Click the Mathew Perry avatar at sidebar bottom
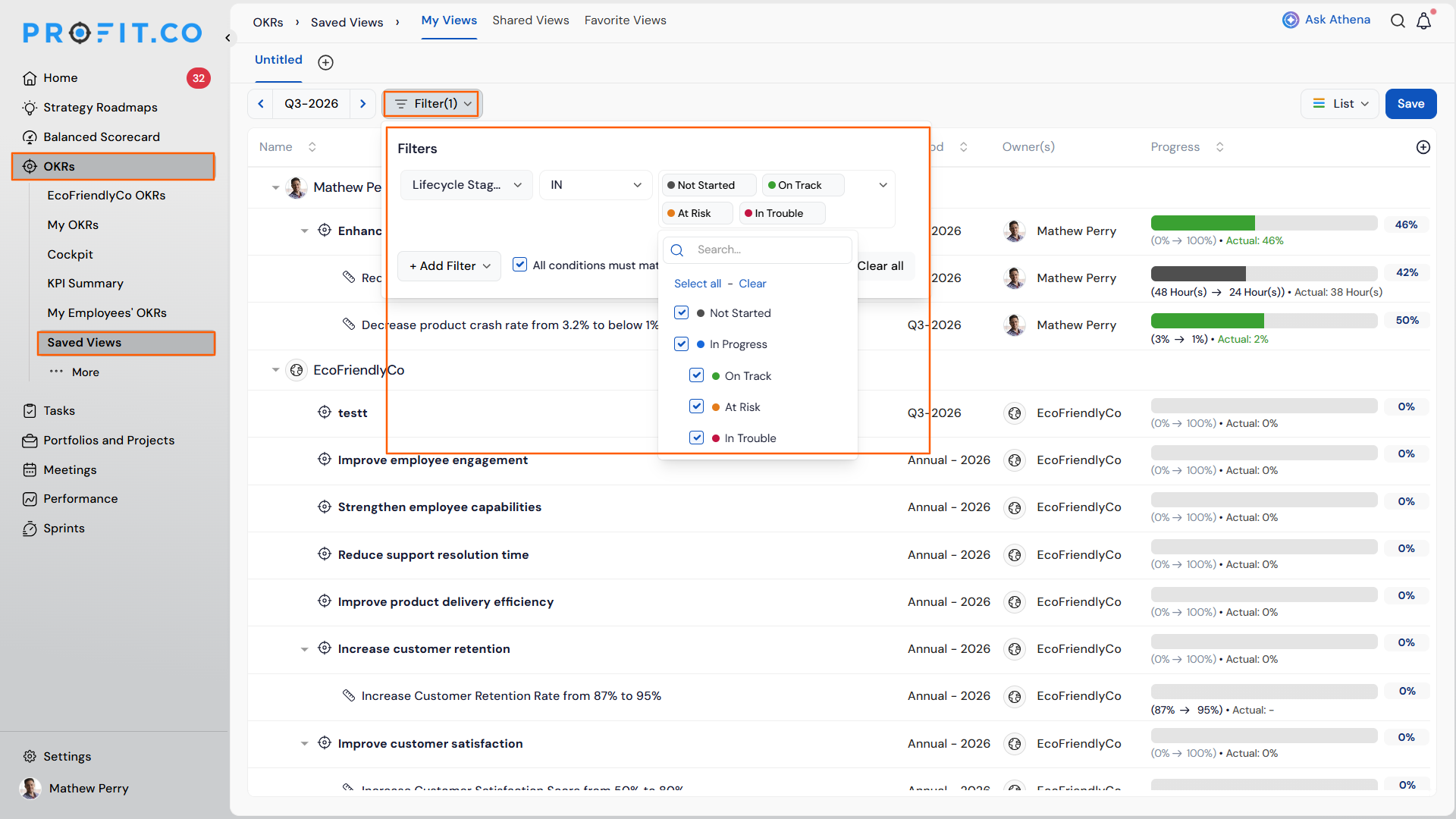This screenshot has width=1456, height=819. click(30, 789)
